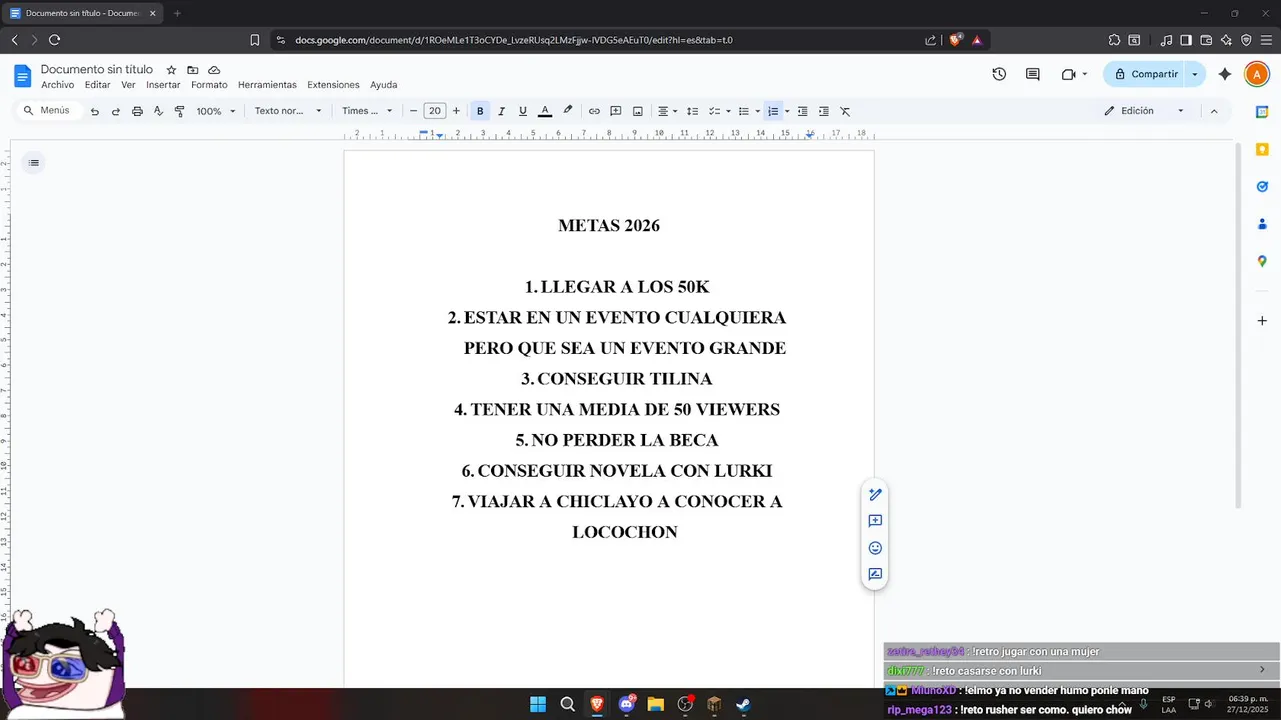1281x720 pixels.
Task: Open Google Maps side panel
Action: tap(1262, 261)
